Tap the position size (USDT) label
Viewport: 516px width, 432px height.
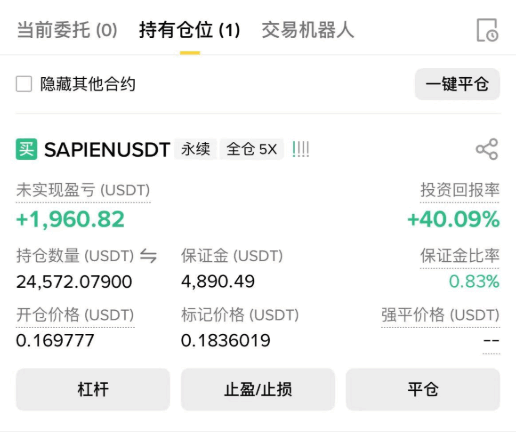[75, 256]
